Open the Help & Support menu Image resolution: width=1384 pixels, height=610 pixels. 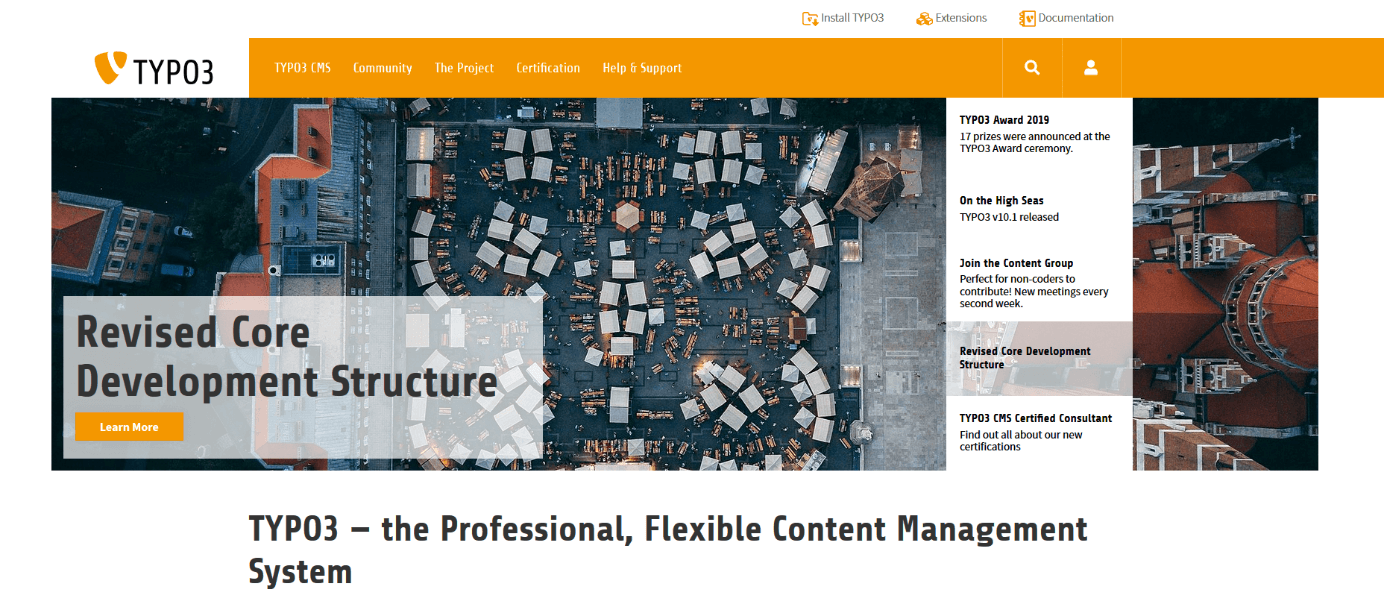[641, 67]
